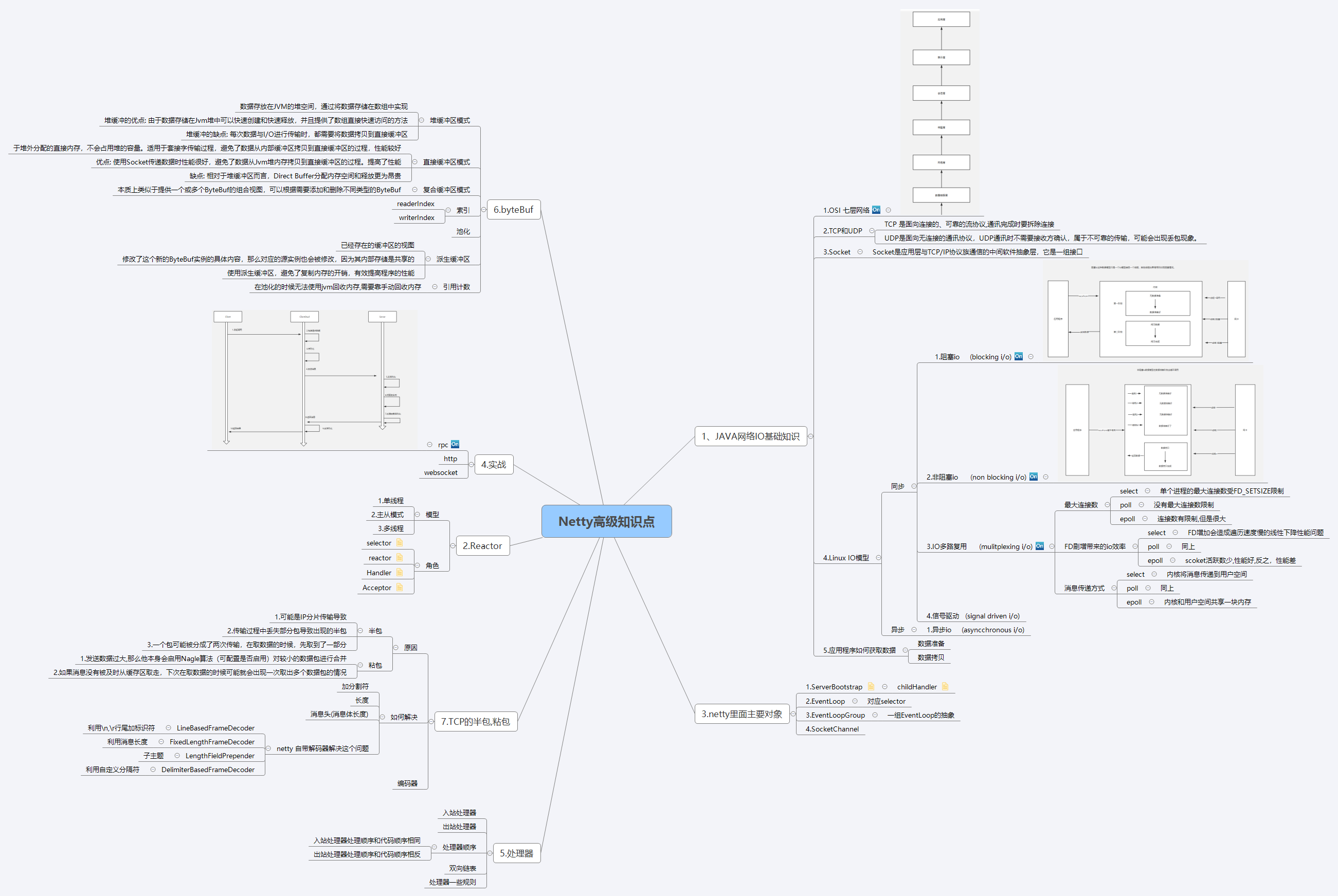Select the 4.信号驱动 (signal driven i/o) node
Screen dimensions: 1338x896
(x=973, y=616)
